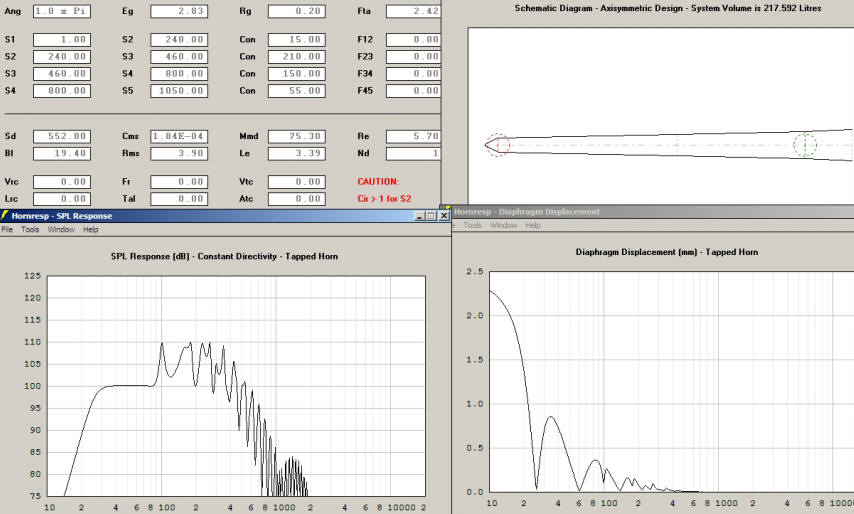854x514 pixels.
Task: Maximize the SPL Response window
Action: tap(431, 216)
